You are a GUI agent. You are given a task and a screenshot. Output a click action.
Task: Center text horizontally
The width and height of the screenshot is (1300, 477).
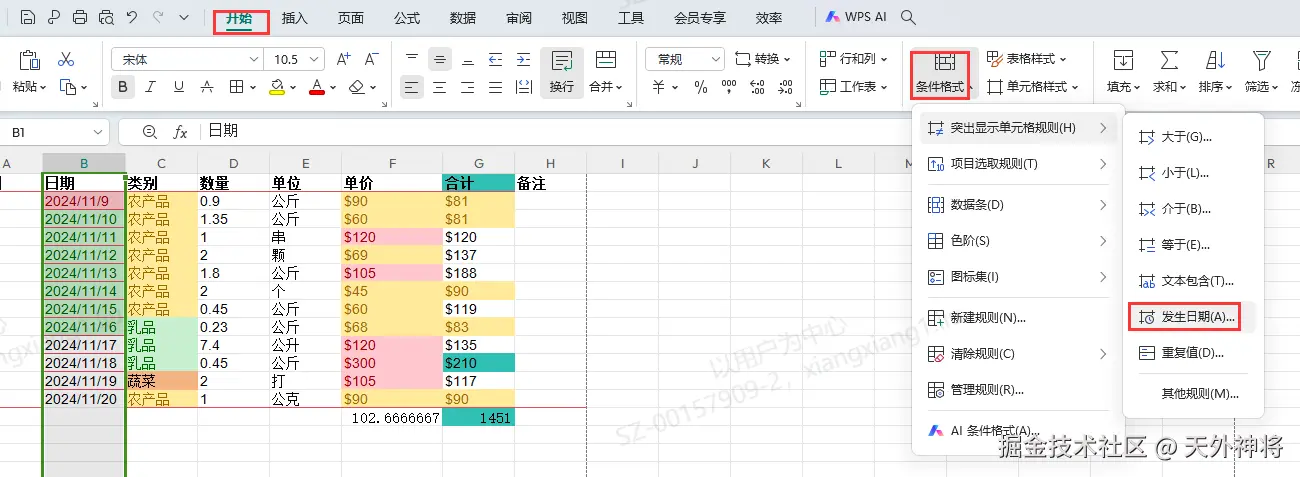coord(440,87)
